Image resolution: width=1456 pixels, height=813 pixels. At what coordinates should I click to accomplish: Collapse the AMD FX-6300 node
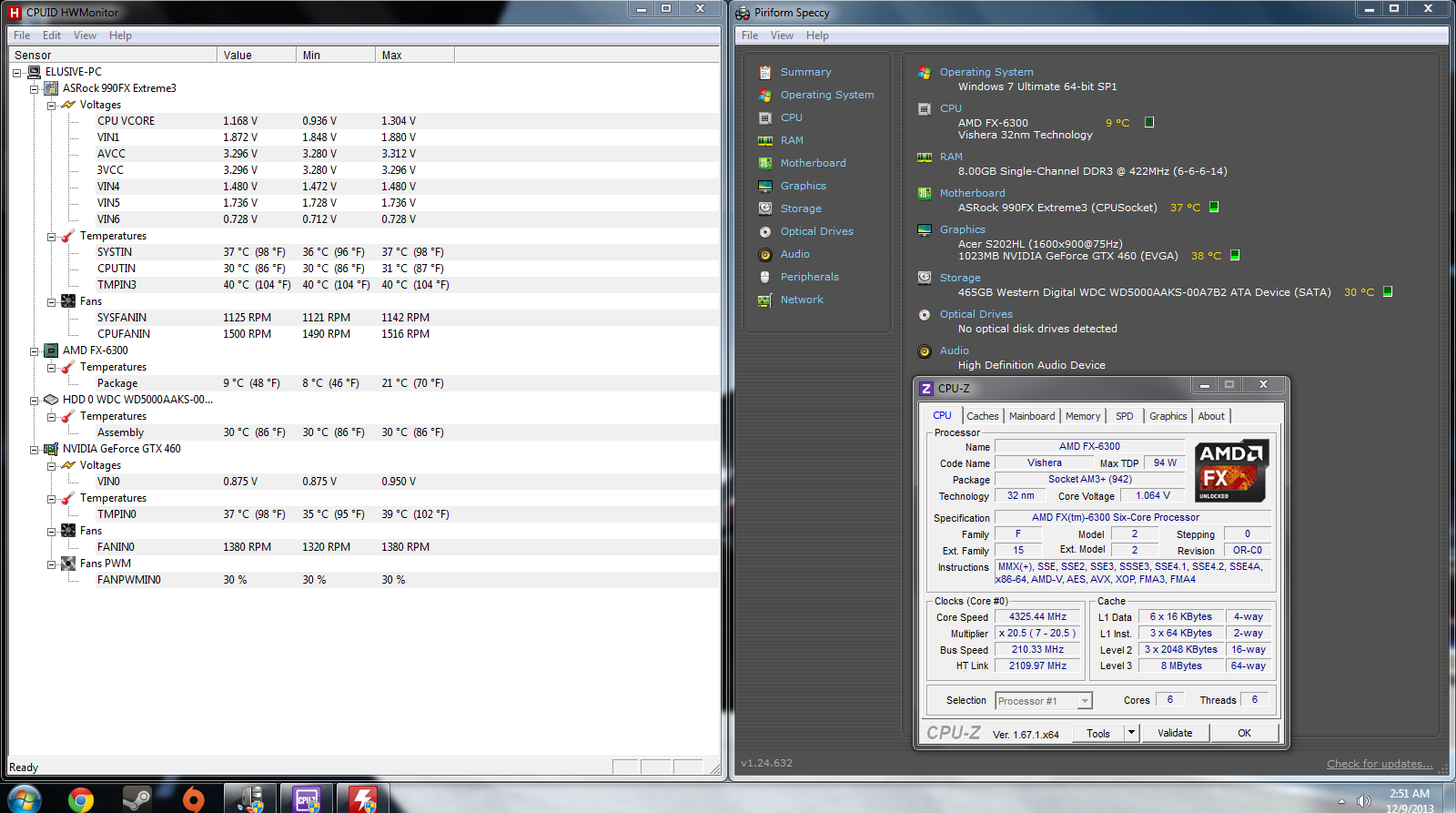[35, 351]
